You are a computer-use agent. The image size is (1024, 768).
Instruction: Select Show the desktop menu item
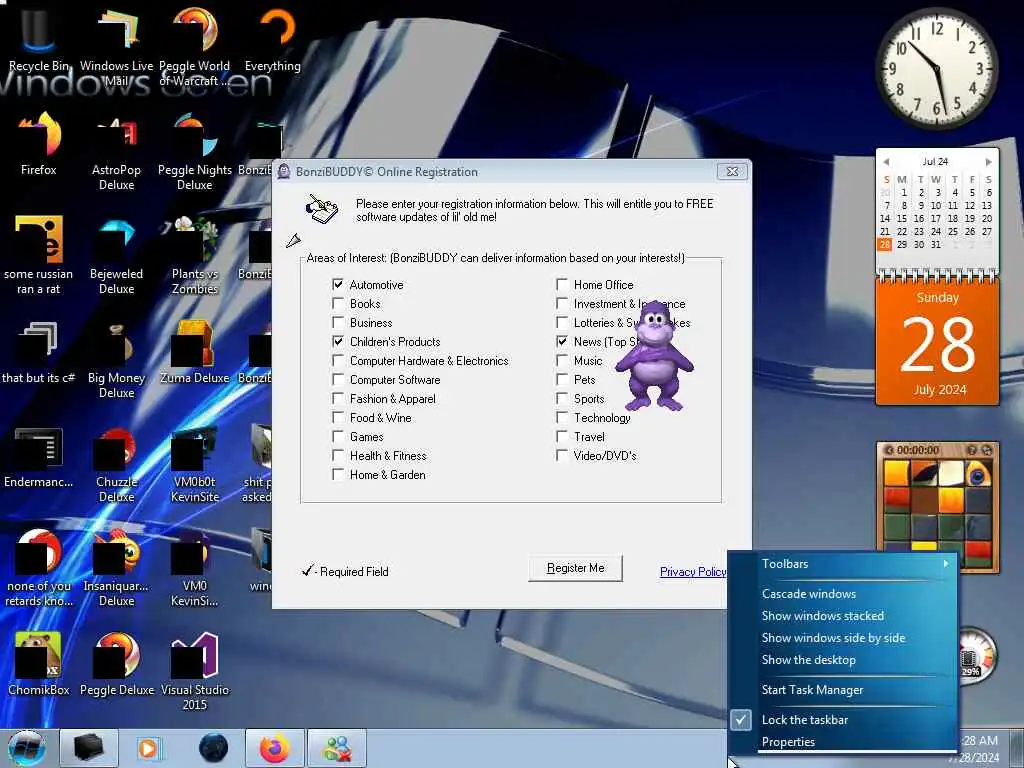tap(842, 660)
